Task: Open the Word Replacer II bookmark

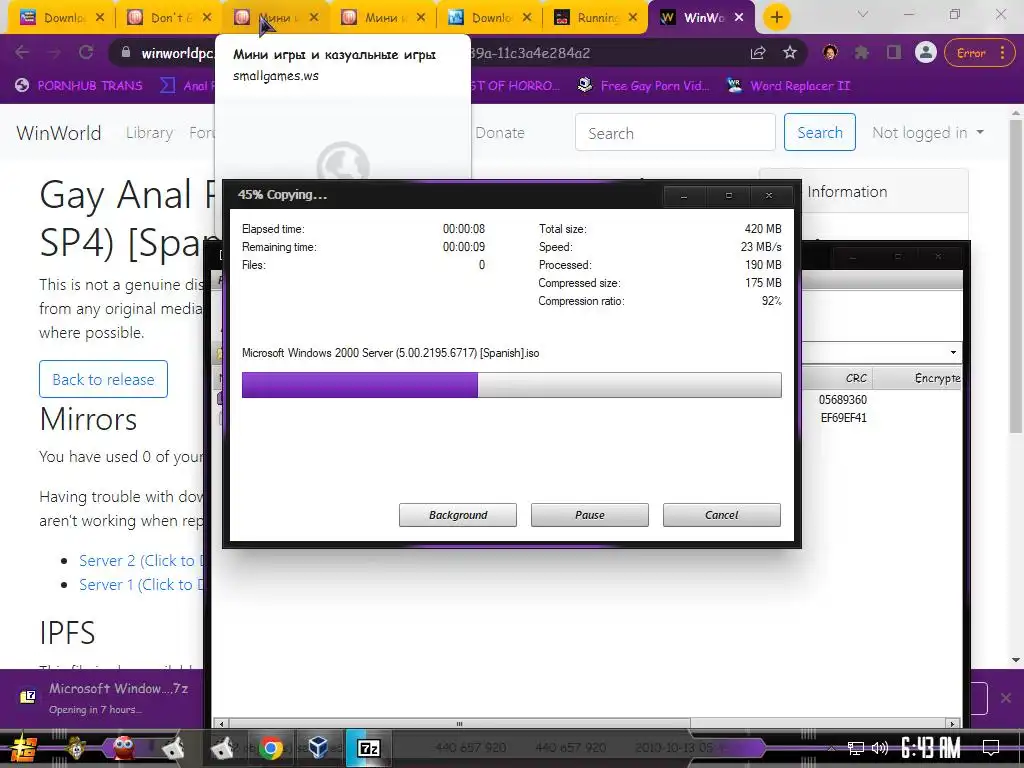Action: point(789,86)
